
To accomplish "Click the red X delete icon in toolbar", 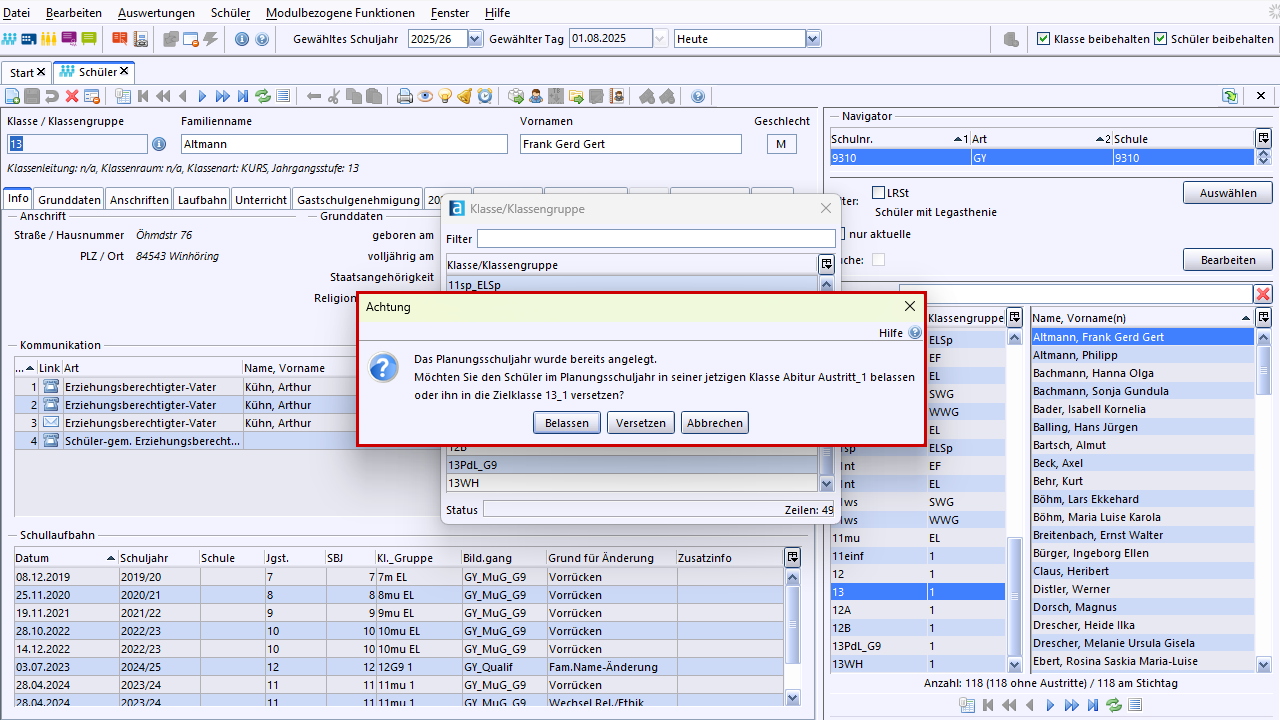I will coord(72,96).
